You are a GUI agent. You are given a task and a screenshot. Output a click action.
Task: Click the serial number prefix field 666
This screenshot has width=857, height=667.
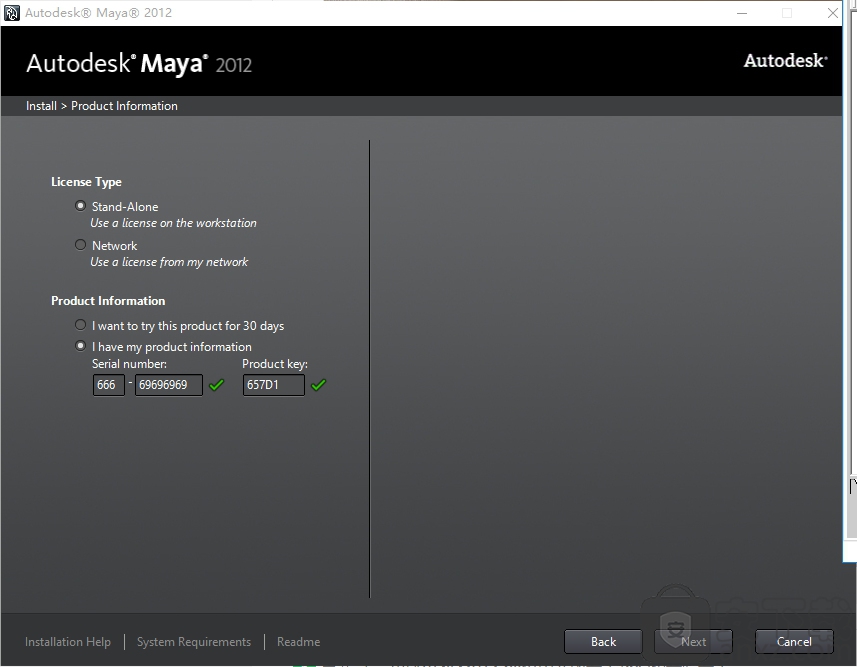coord(109,385)
